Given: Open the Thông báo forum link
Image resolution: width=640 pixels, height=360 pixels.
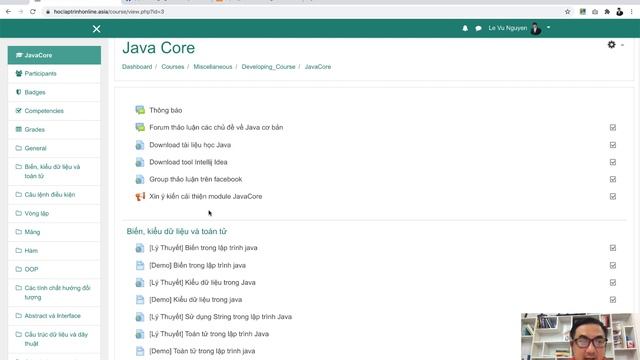Looking at the screenshot, I should [x=166, y=110].
